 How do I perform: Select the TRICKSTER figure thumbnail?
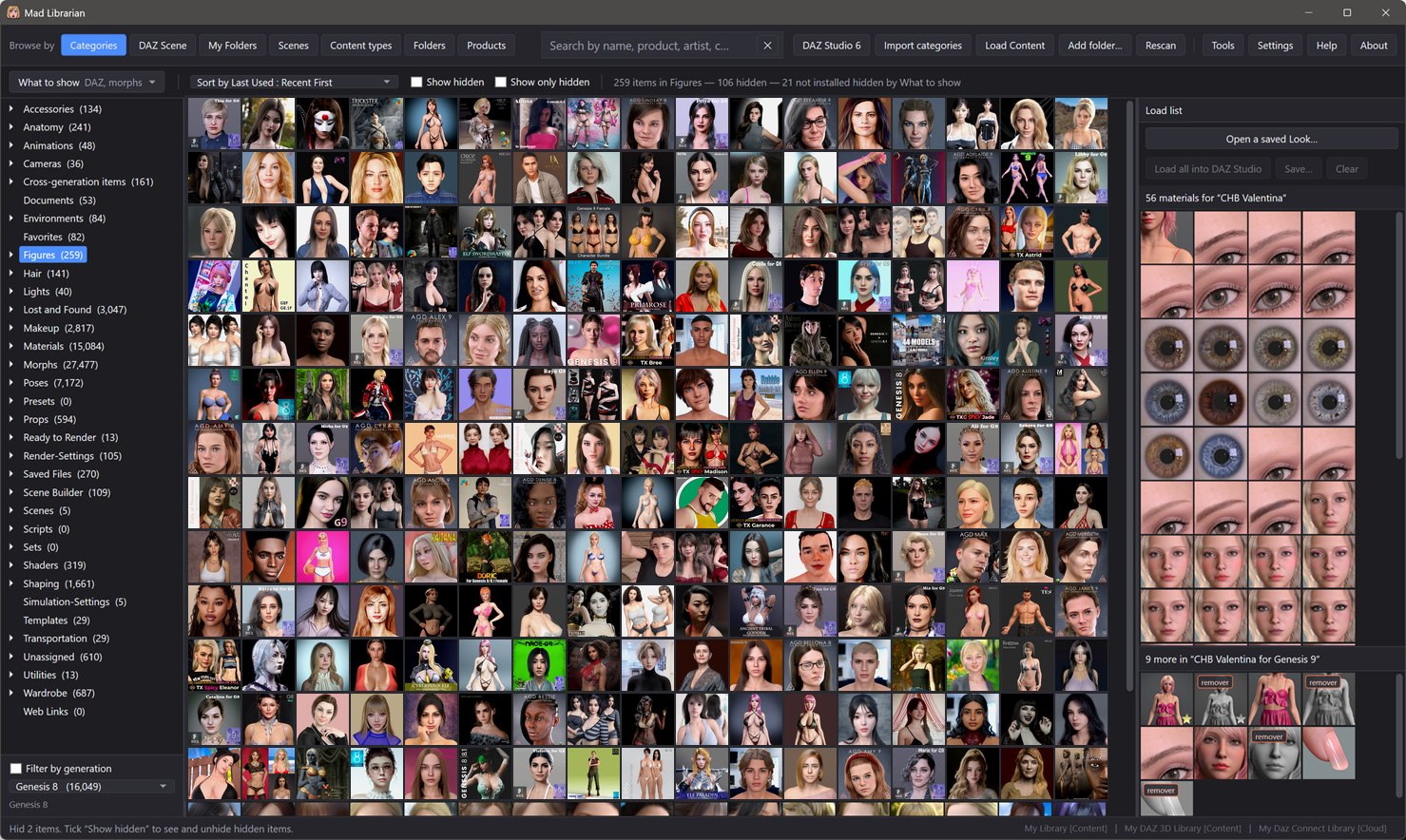point(376,124)
